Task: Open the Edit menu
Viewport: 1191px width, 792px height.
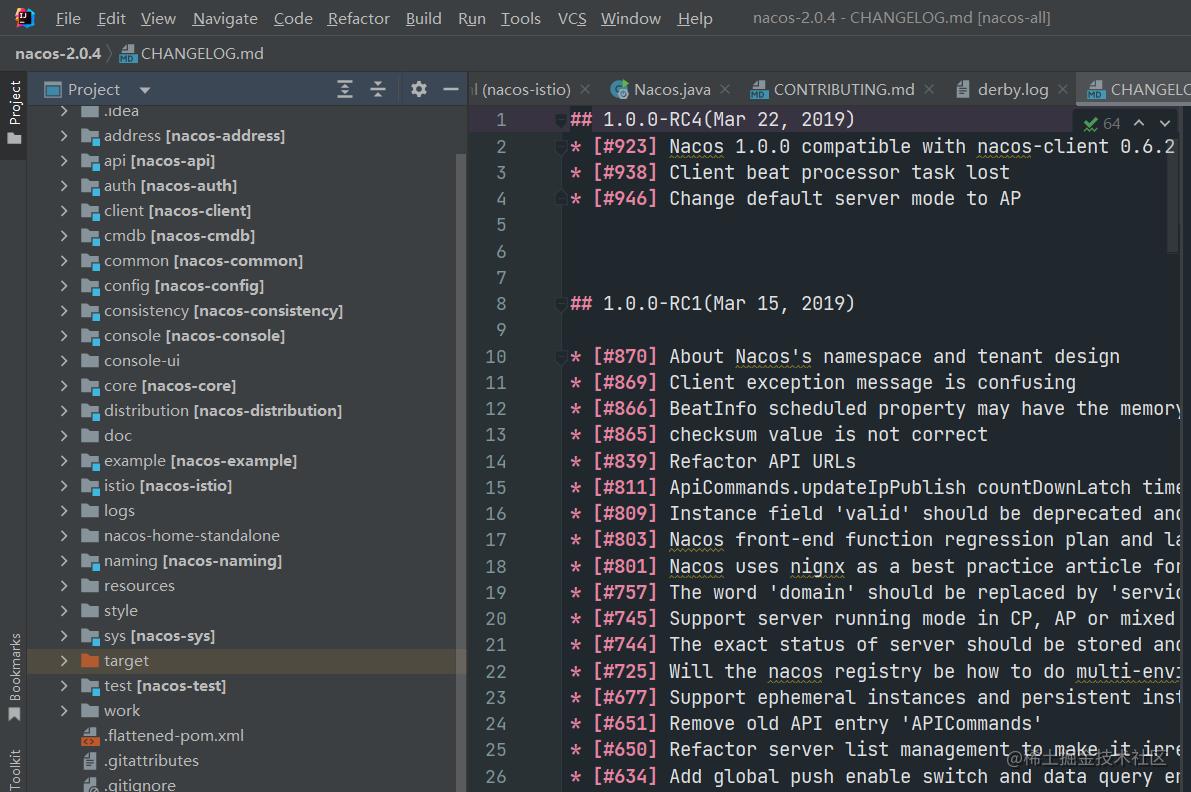Action: click(x=111, y=18)
